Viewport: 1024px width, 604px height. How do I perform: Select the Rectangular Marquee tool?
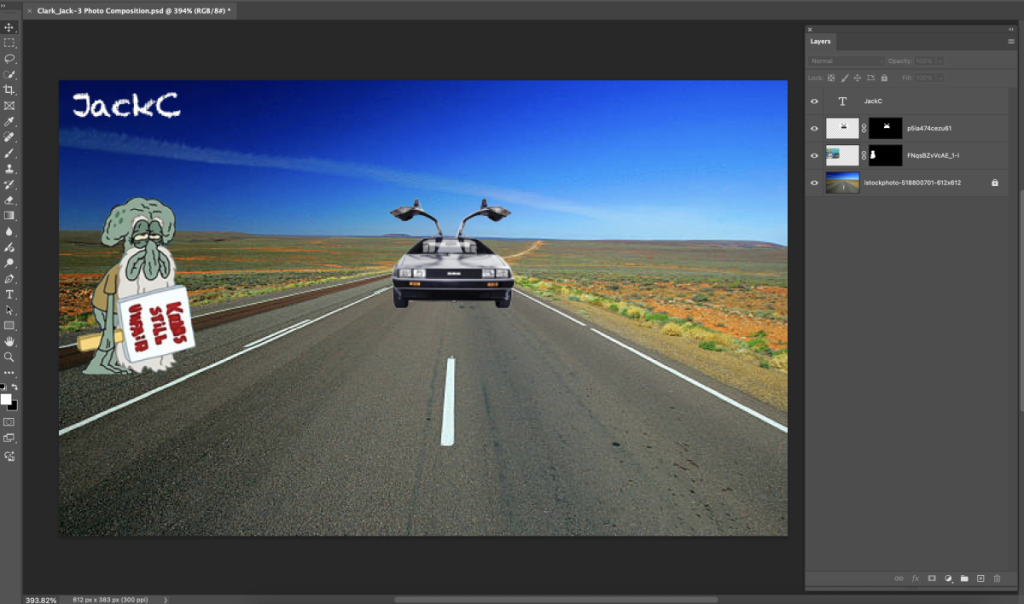pos(9,43)
